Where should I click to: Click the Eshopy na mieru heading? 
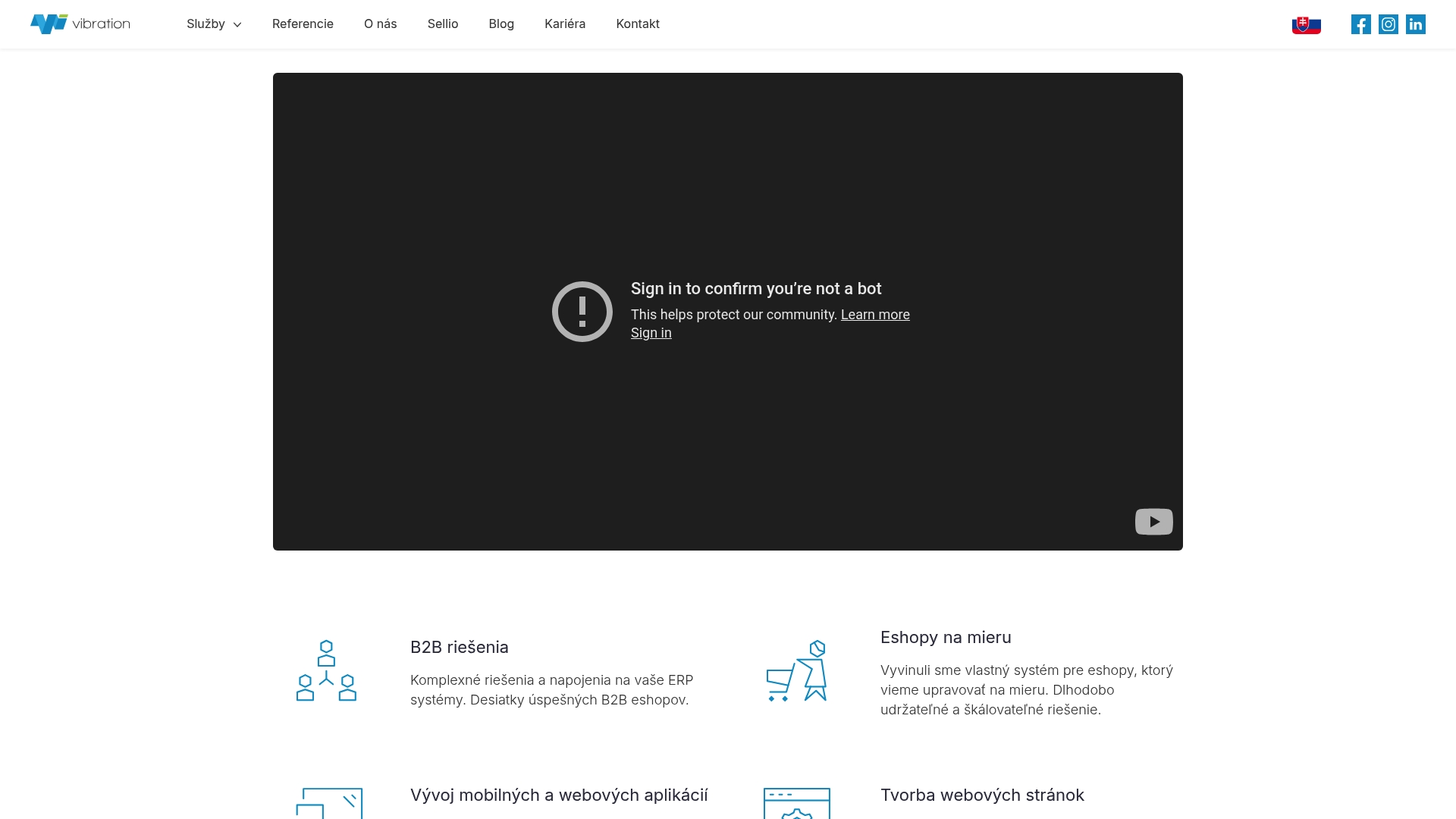pyautogui.click(x=945, y=637)
